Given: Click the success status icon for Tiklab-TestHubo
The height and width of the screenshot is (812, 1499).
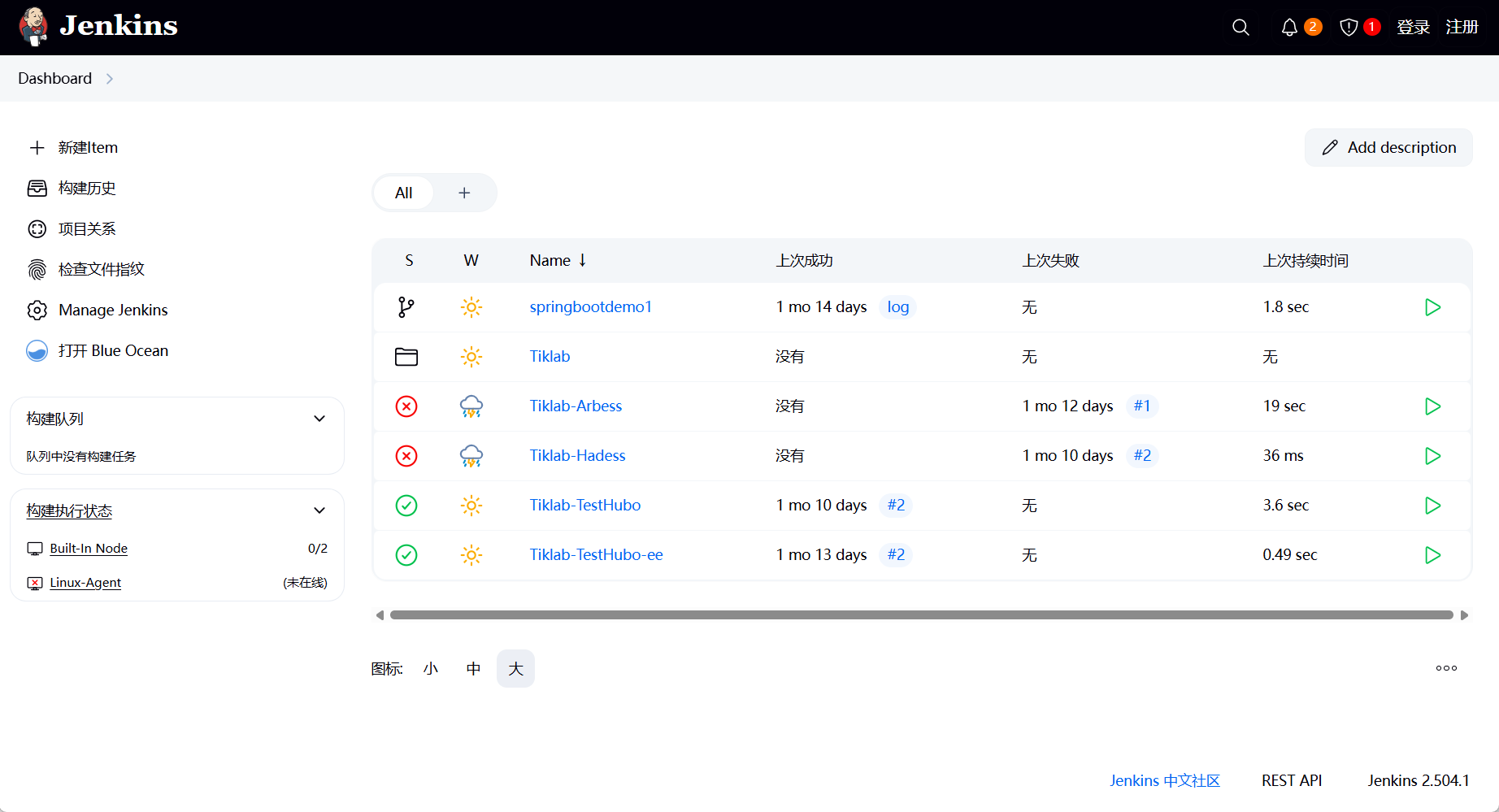Looking at the screenshot, I should point(406,506).
